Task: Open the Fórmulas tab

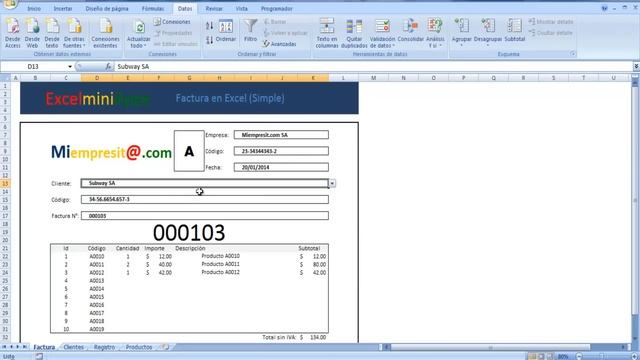Action: pos(153,9)
